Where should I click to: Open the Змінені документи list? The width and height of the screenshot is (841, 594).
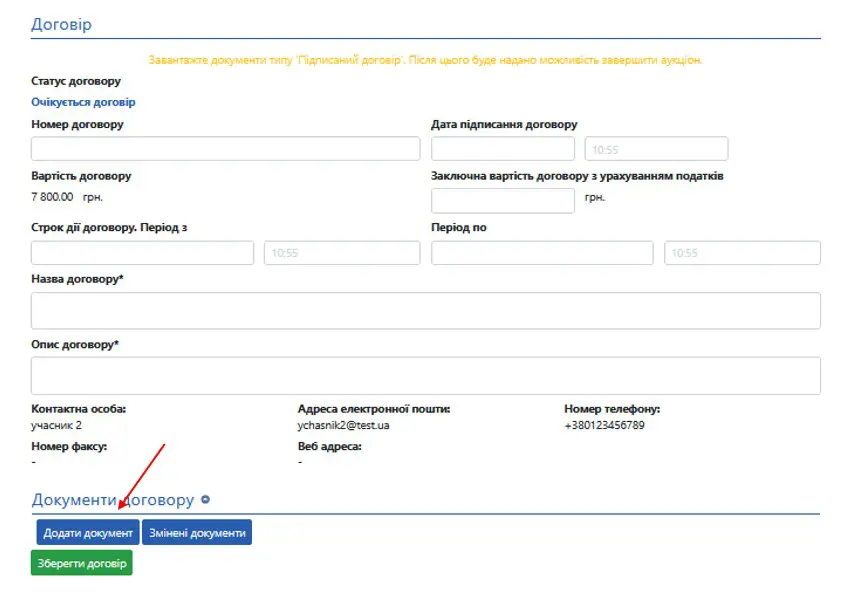pos(197,533)
